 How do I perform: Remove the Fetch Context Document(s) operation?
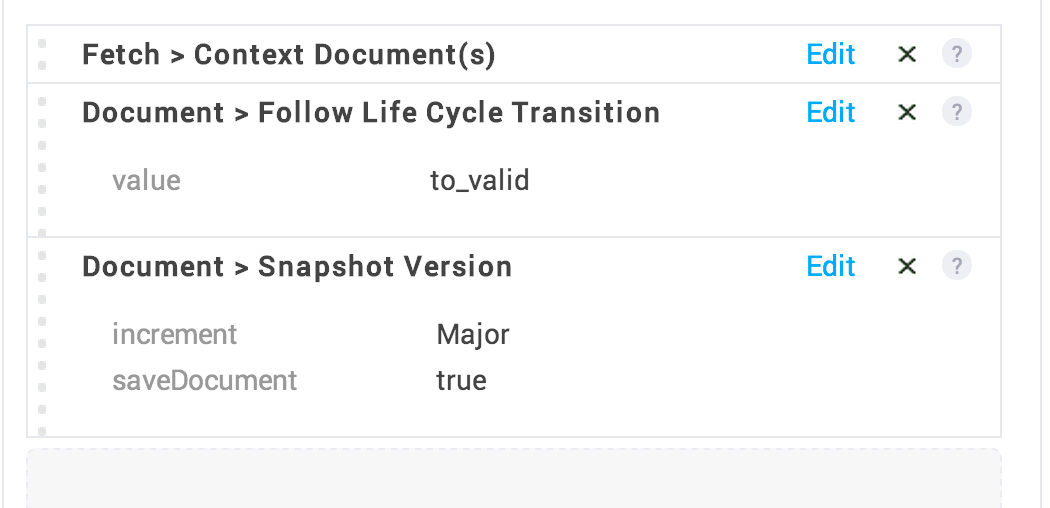click(x=907, y=54)
